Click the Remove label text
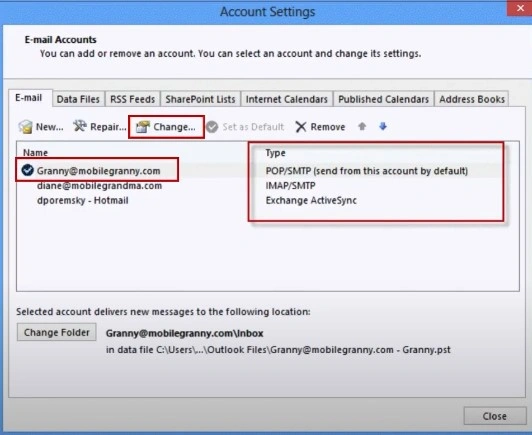This screenshot has width=532, height=435. [328, 127]
